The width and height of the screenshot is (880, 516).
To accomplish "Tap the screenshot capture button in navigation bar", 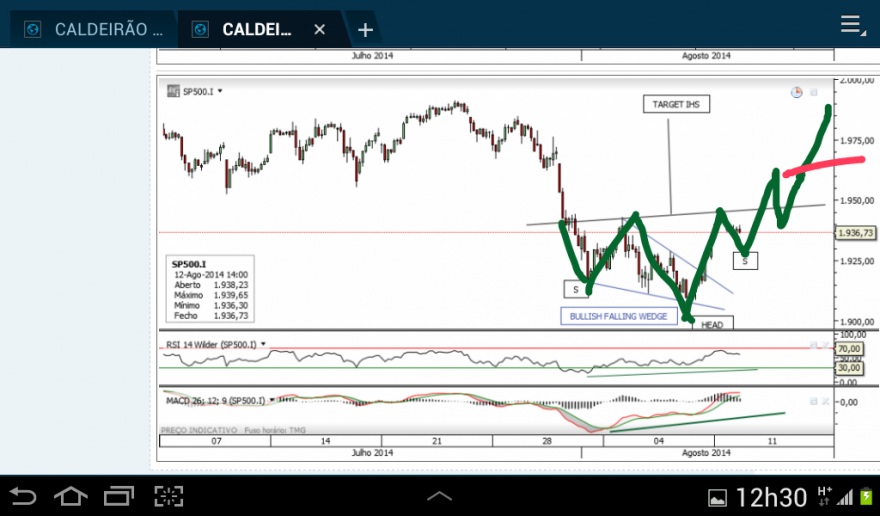I will [168, 496].
